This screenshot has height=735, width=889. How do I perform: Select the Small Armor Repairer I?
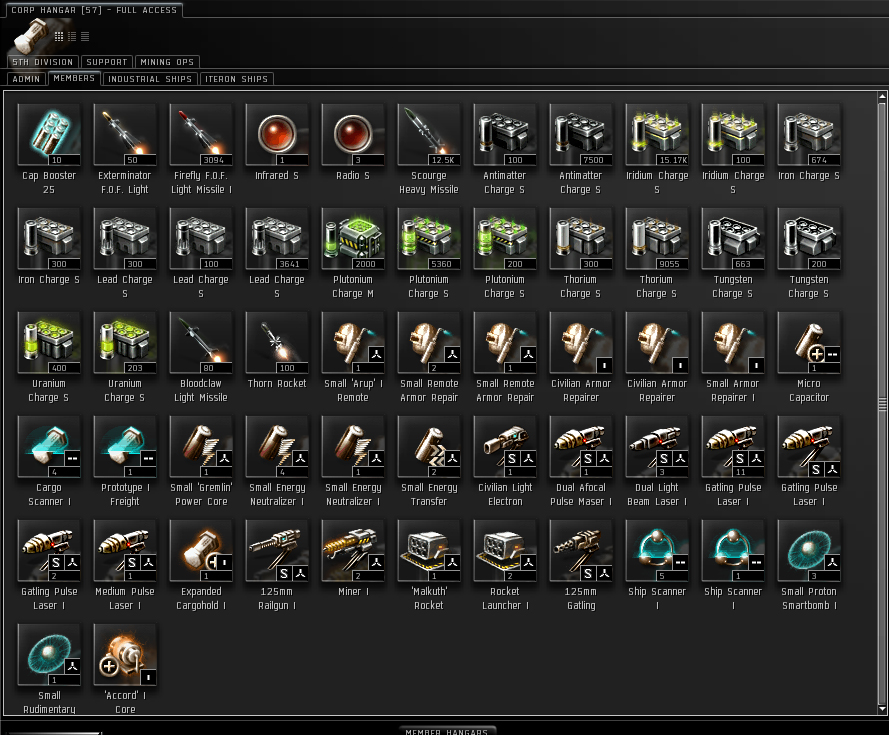point(733,343)
